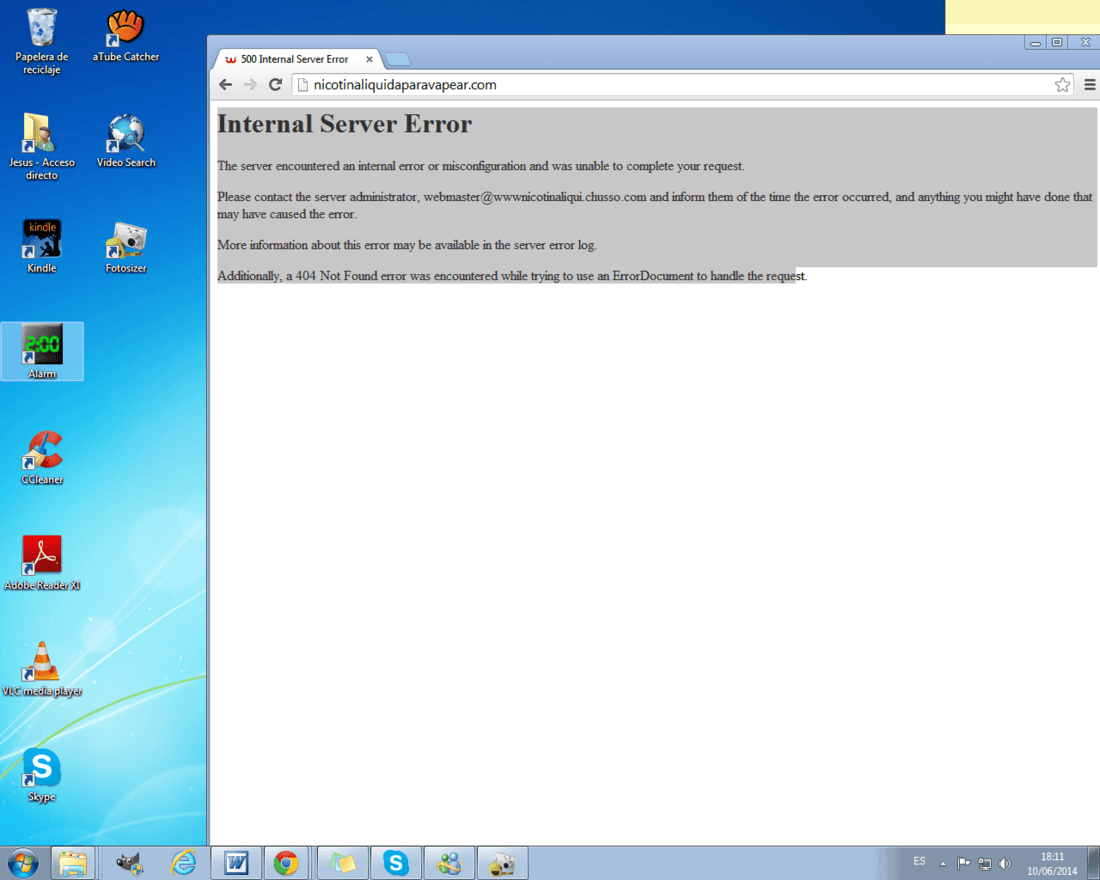Open the volume speaker tray icon
Image resolution: width=1100 pixels, height=880 pixels.
point(1005,864)
